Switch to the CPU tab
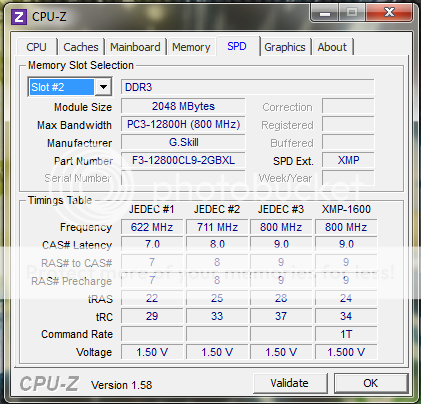421x404 pixels. (x=36, y=47)
